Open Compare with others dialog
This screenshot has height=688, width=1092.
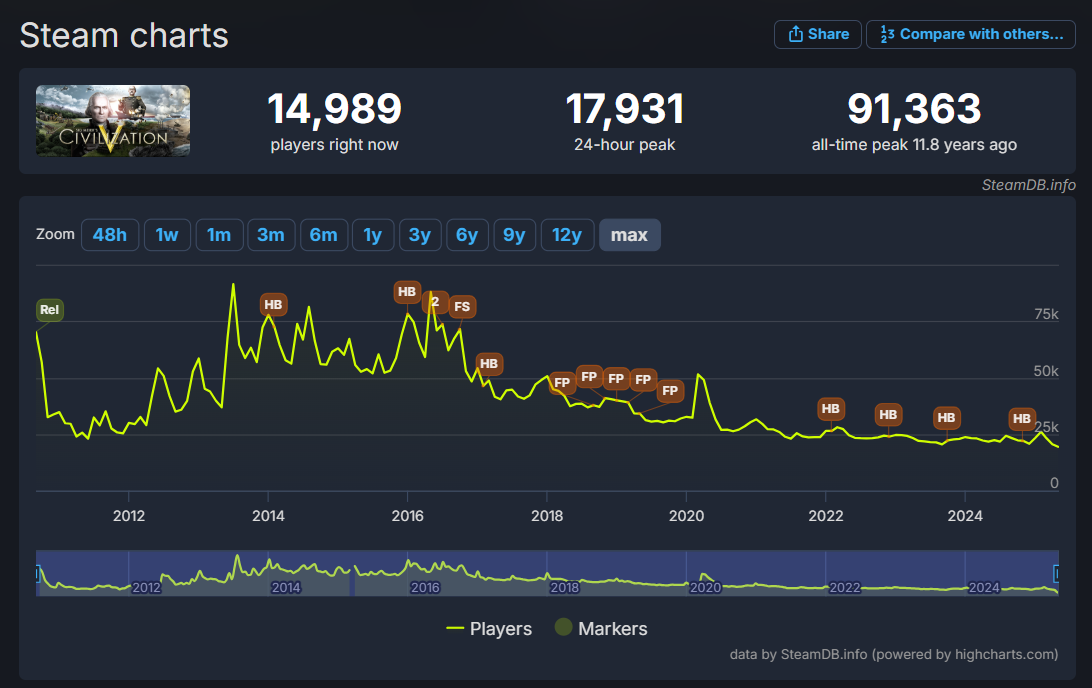(x=971, y=34)
